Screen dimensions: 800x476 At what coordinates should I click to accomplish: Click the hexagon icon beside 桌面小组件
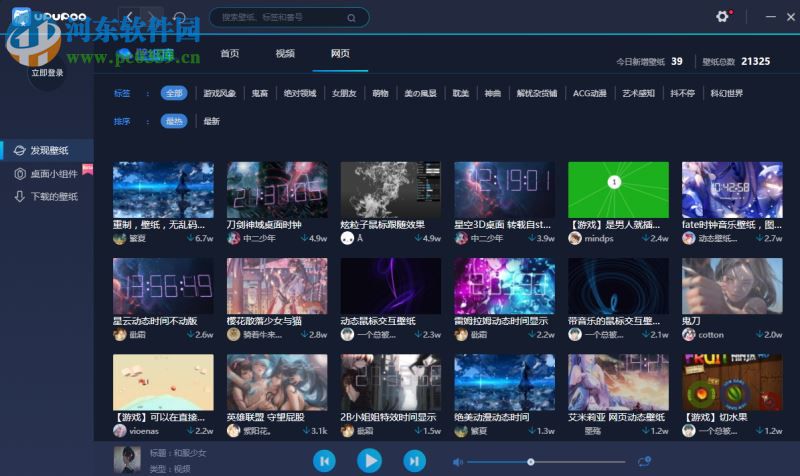[x=19, y=174]
